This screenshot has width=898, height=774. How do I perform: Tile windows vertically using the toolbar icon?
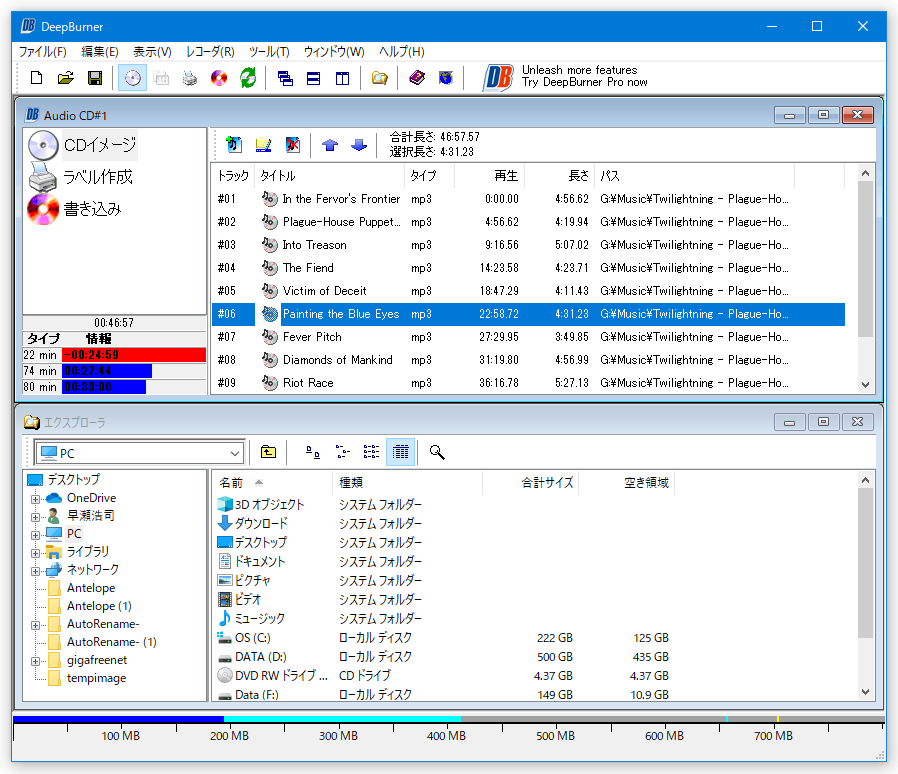click(342, 78)
